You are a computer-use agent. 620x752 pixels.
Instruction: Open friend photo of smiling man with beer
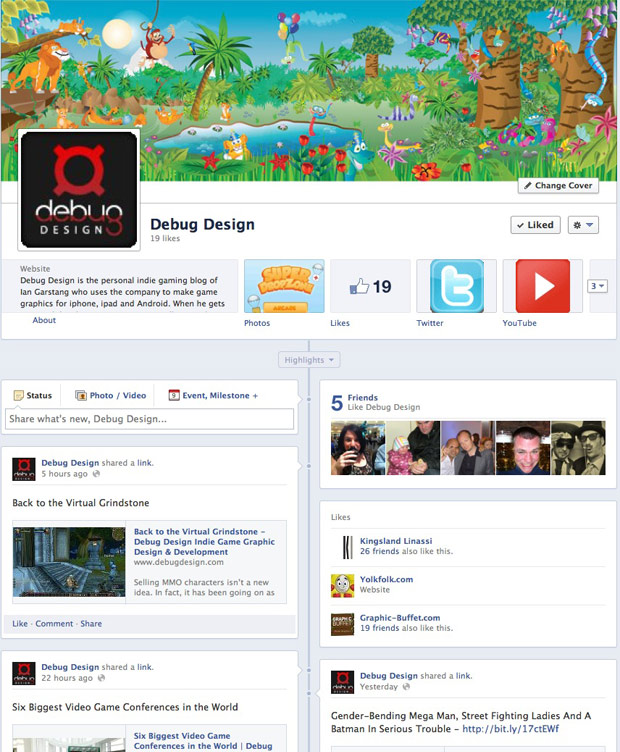[523, 448]
